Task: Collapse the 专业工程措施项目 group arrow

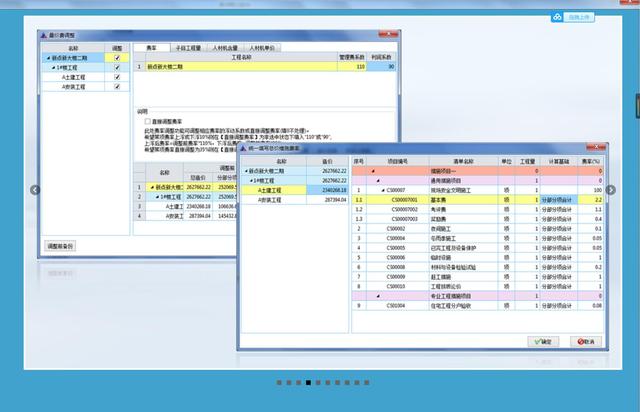Action: coord(378,296)
